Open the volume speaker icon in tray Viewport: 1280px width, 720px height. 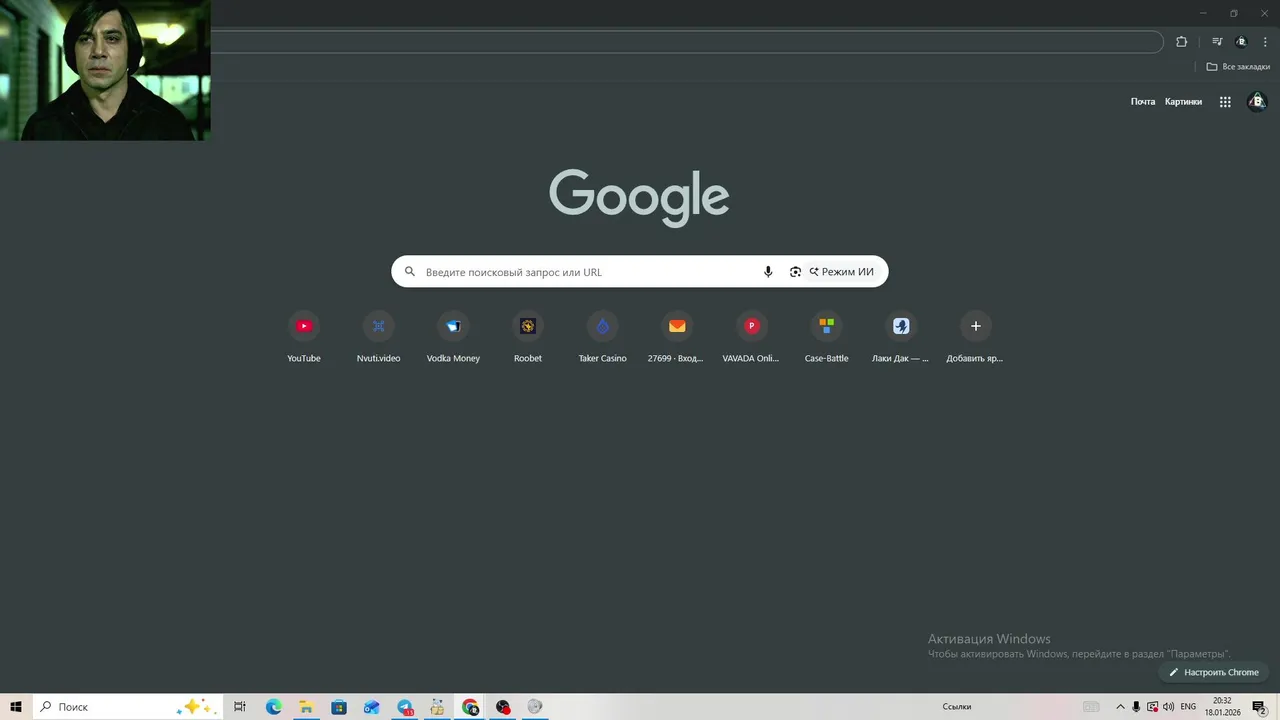1168,707
